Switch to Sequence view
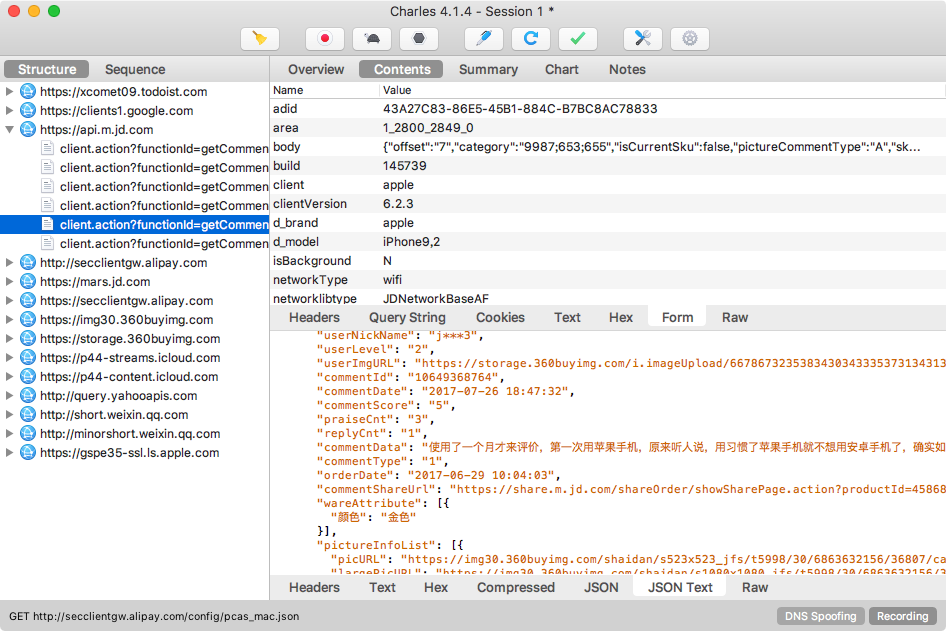The width and height of the screenshot is (946, 631). click(135, 69)
